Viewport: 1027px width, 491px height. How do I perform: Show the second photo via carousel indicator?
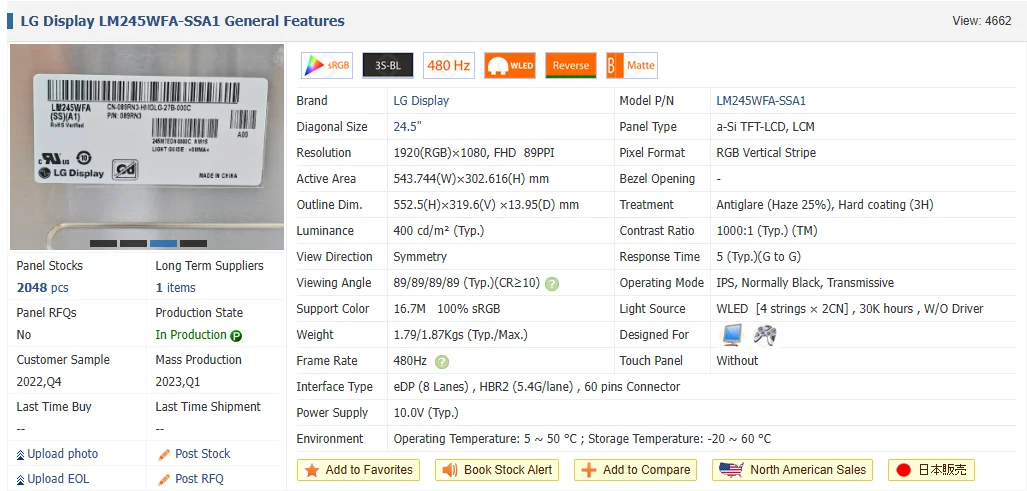pyautogui.click(x=134, y=244)
